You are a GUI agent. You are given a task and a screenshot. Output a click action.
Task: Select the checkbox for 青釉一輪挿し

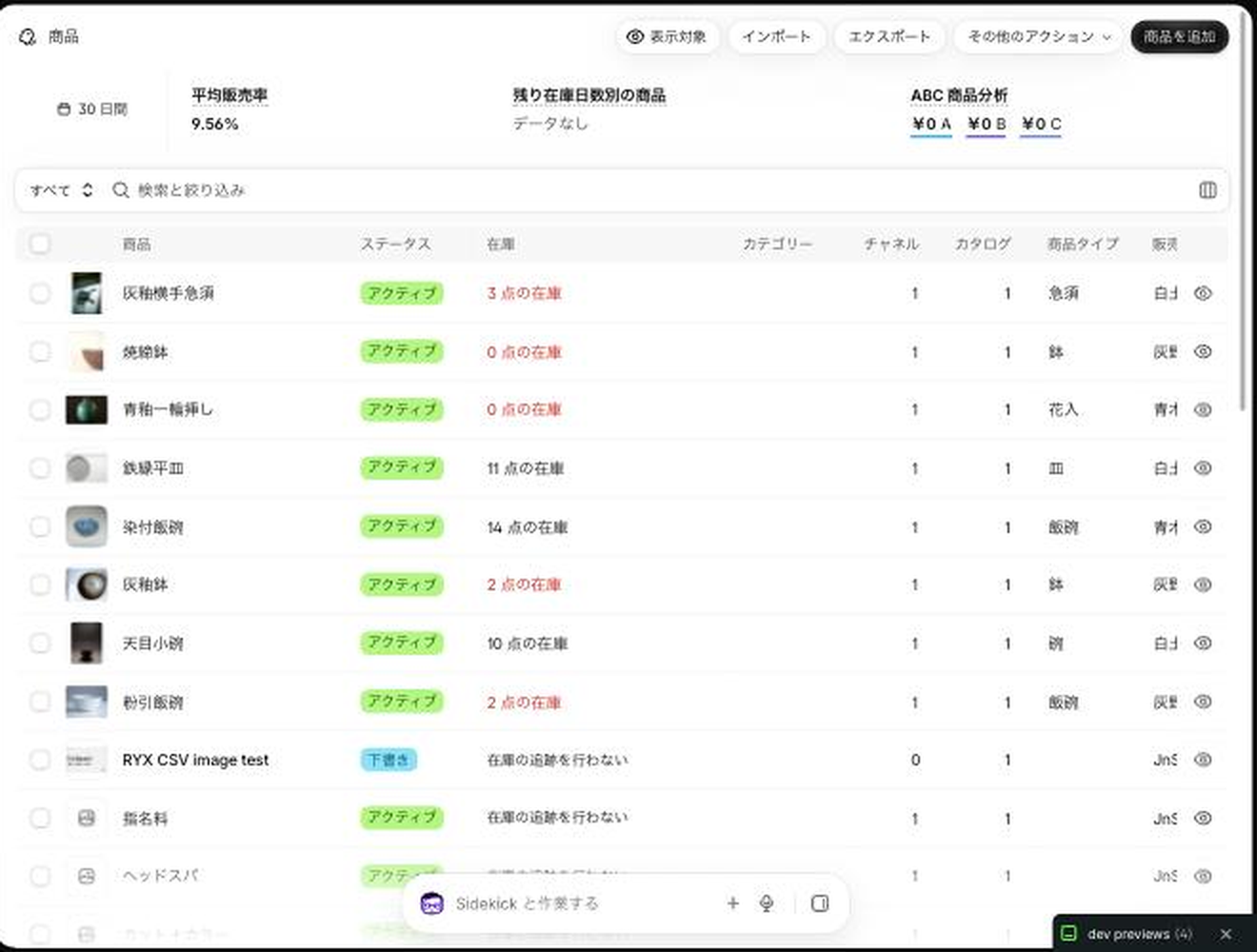pos(40,410)
